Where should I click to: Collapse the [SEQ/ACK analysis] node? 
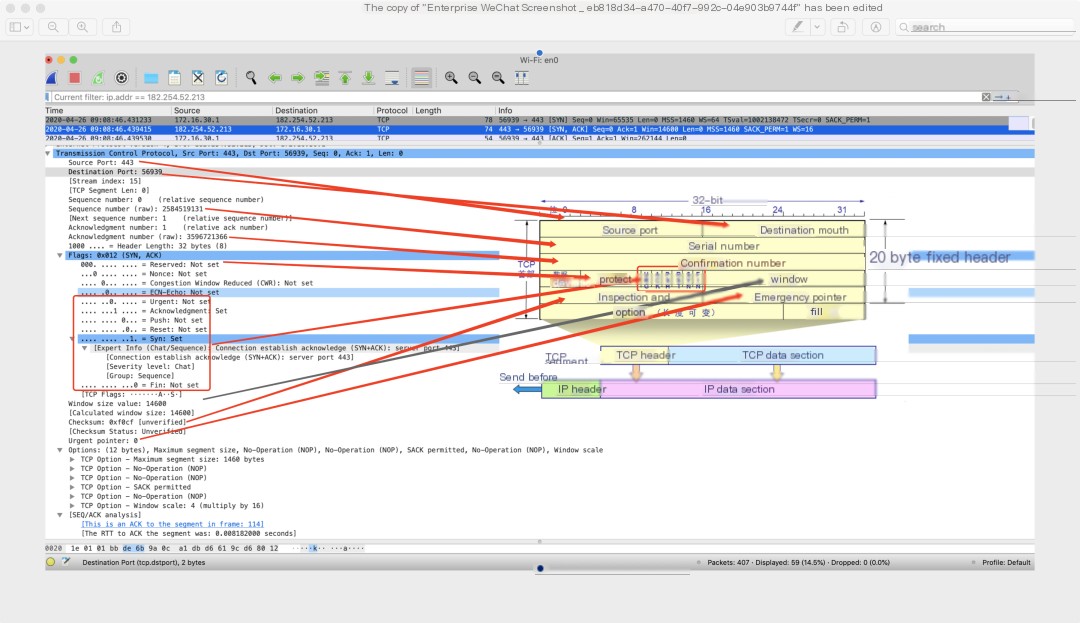(60, 515)
